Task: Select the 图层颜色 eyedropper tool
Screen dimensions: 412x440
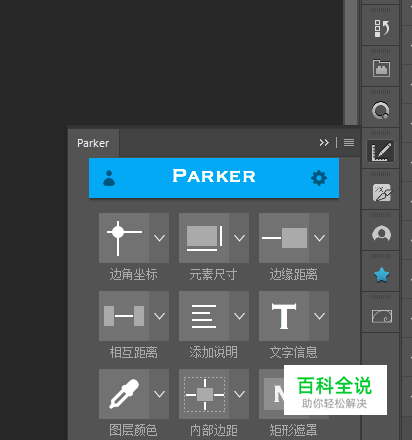Action: (124, 394)
